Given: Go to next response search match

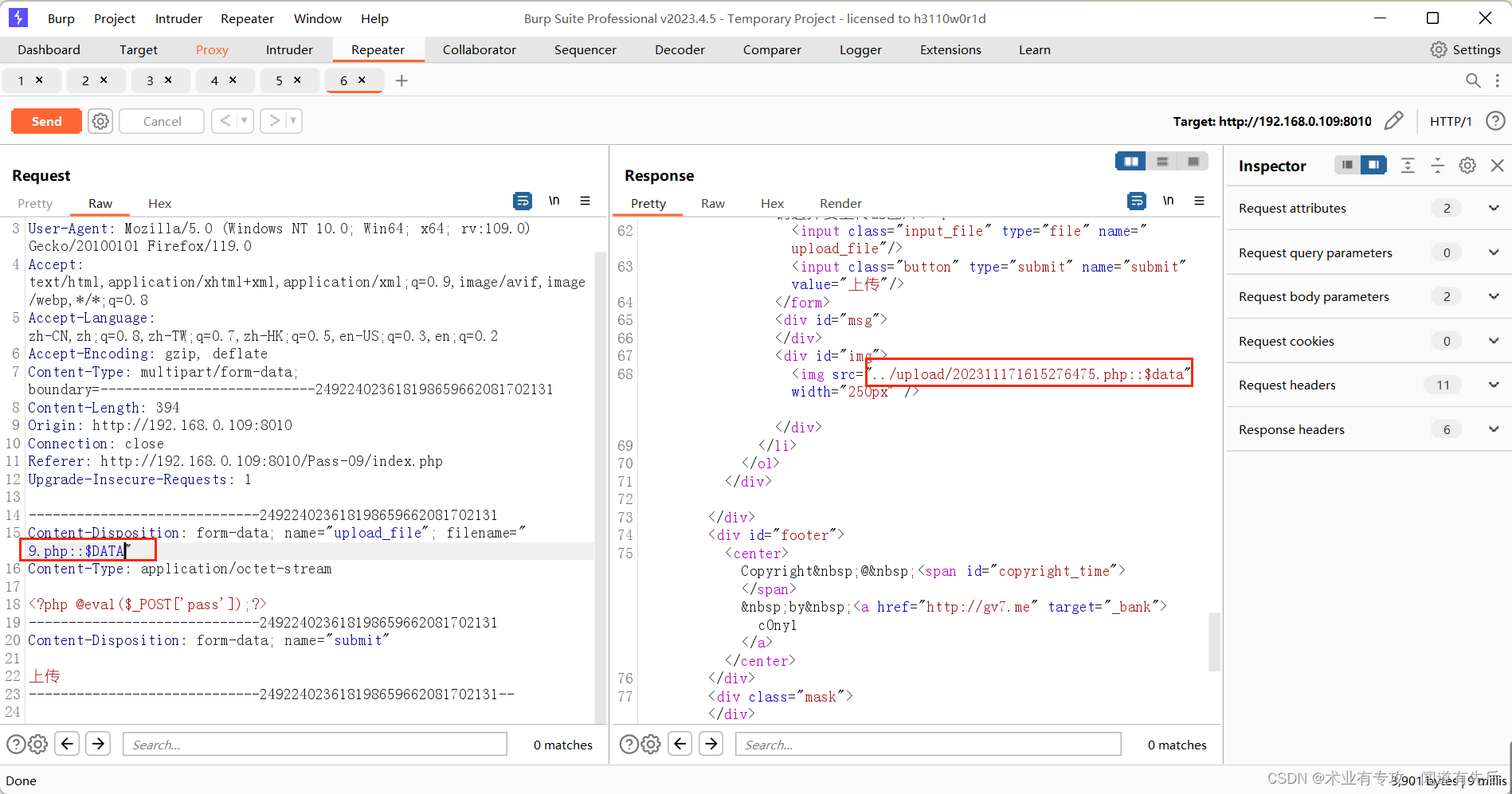Looking at the screenshot, I should (711, 744).
